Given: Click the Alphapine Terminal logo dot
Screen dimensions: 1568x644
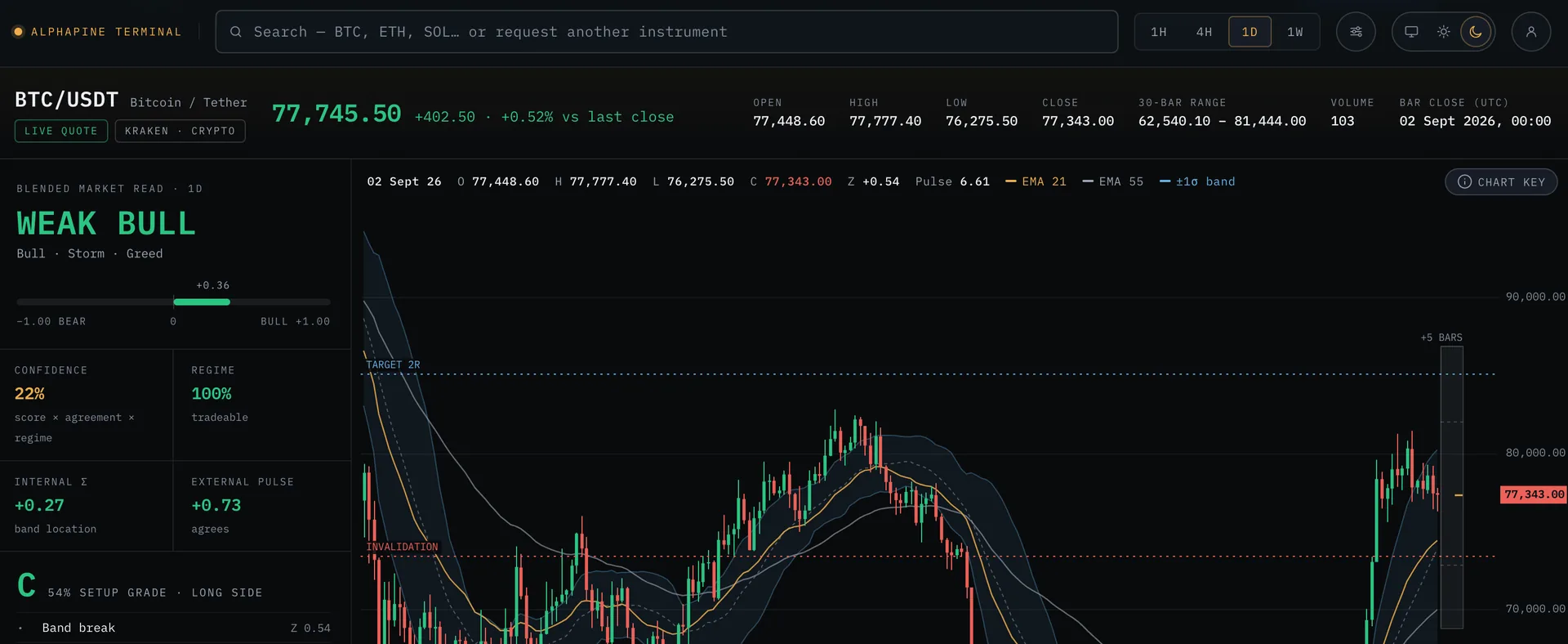Looking at the screenshot, I should (x=18, y=32).
